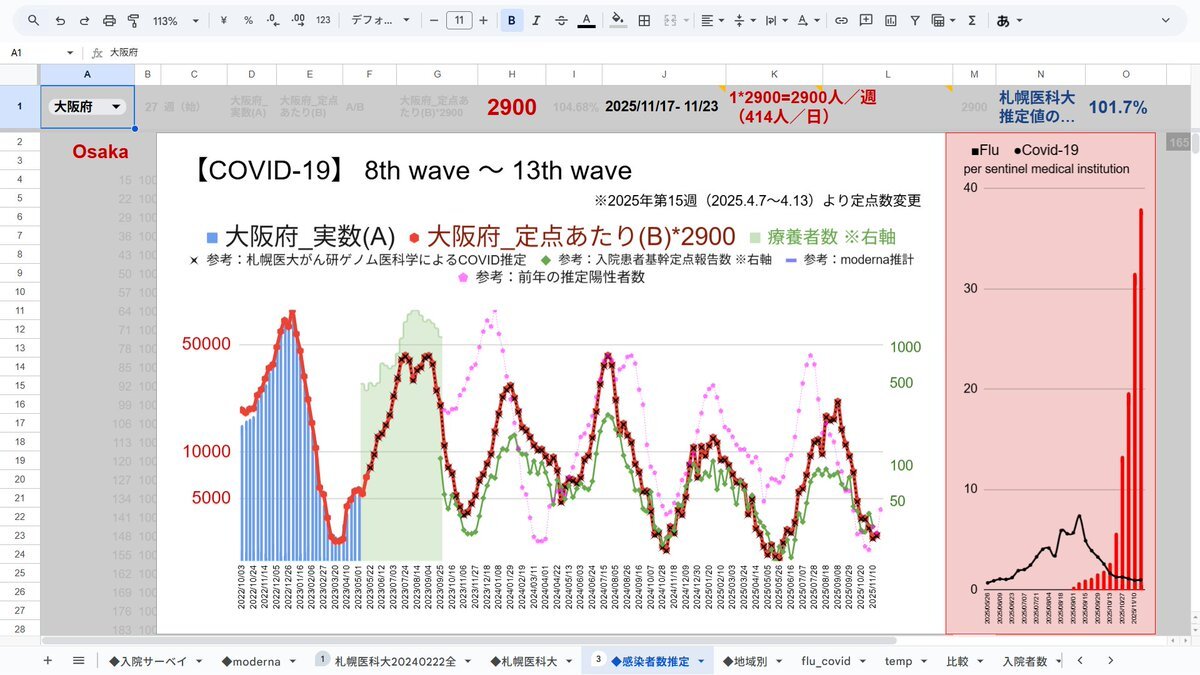
Task: Open the borders tool
Action: (x=645, y=20)
